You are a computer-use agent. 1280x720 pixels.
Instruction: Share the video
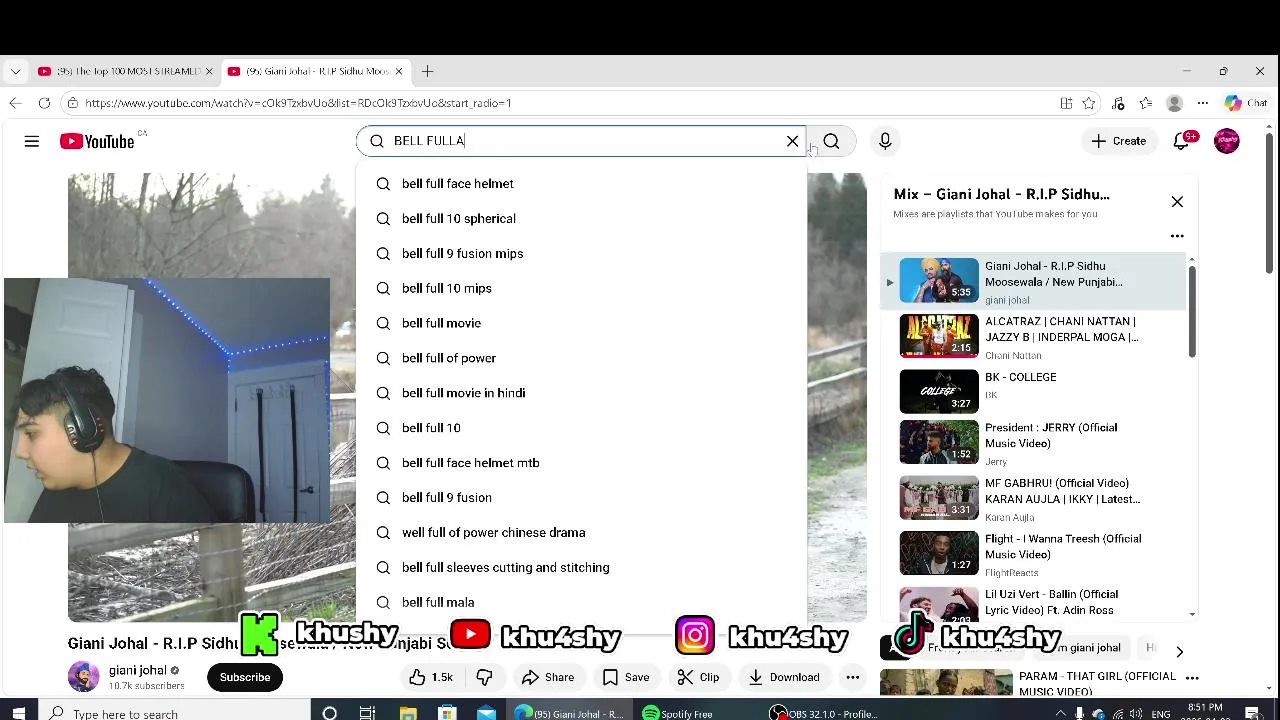548,677
